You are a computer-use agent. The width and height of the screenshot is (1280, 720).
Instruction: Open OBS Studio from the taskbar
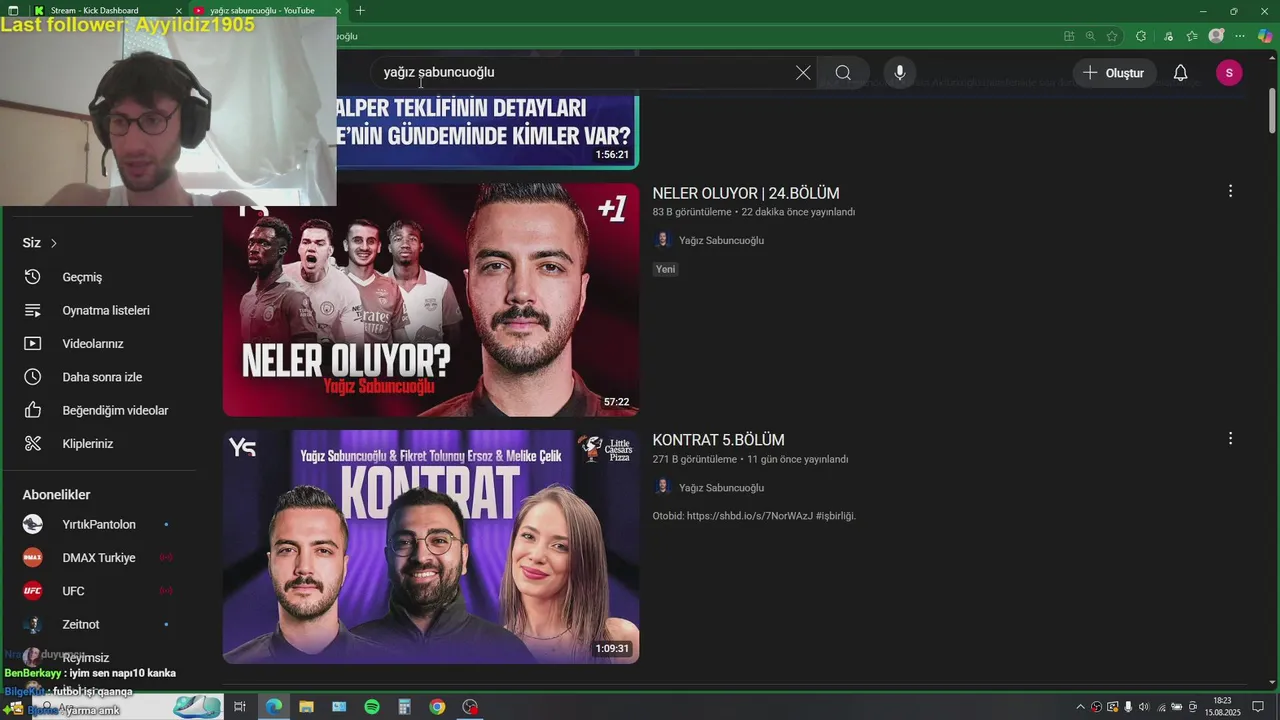pyautogui.click(x=470, y=707)
